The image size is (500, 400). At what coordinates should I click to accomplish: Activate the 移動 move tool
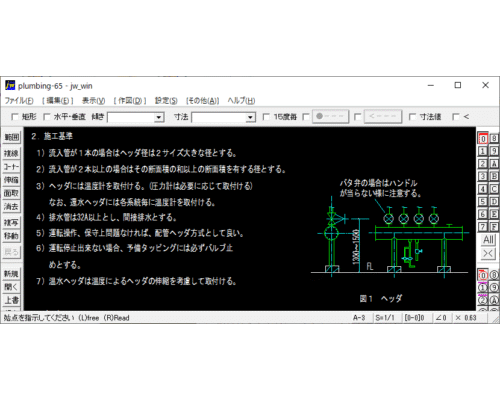[x=11, y=236]
